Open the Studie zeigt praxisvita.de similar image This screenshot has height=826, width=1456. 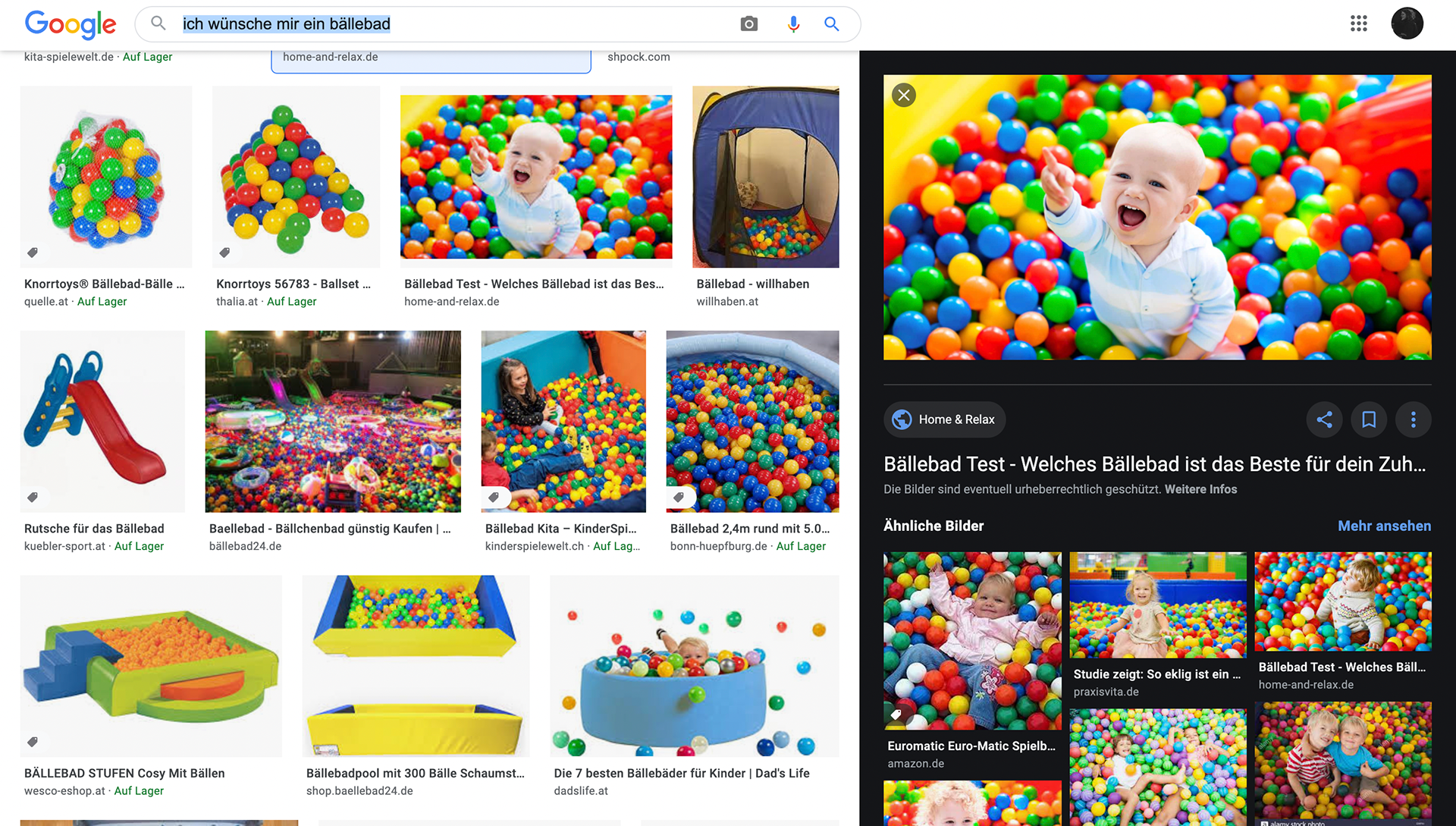1157,605
